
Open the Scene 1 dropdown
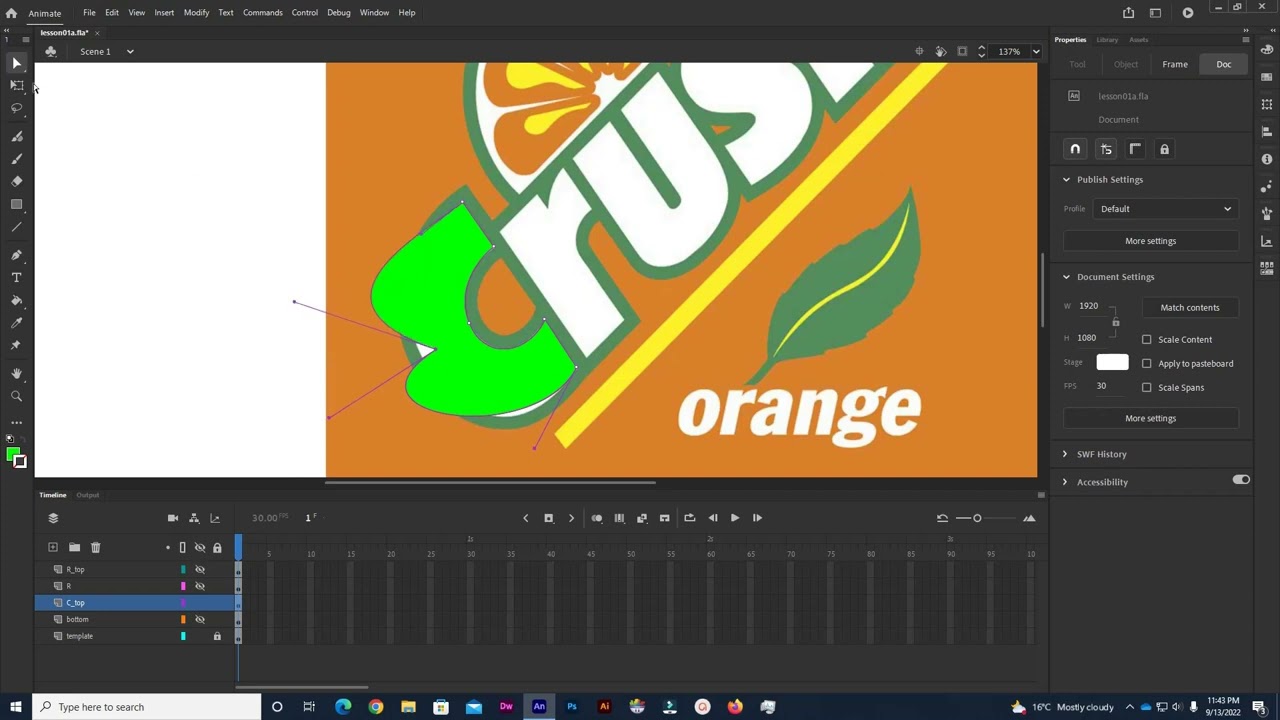[x=129, y=51]
